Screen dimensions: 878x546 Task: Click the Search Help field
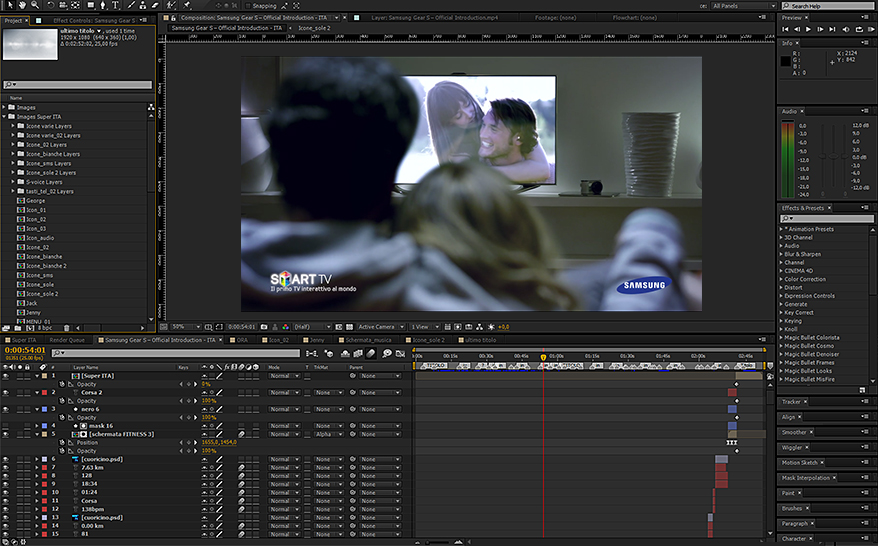(x=826, y=6)
